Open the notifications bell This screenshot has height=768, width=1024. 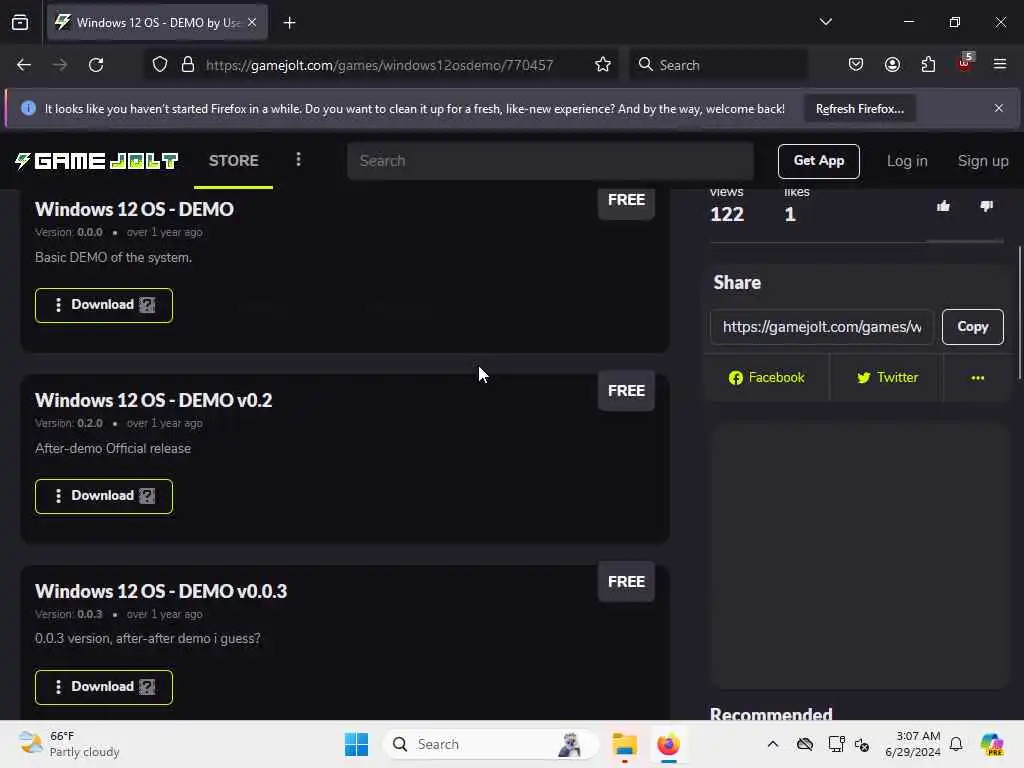coord(956,744)
